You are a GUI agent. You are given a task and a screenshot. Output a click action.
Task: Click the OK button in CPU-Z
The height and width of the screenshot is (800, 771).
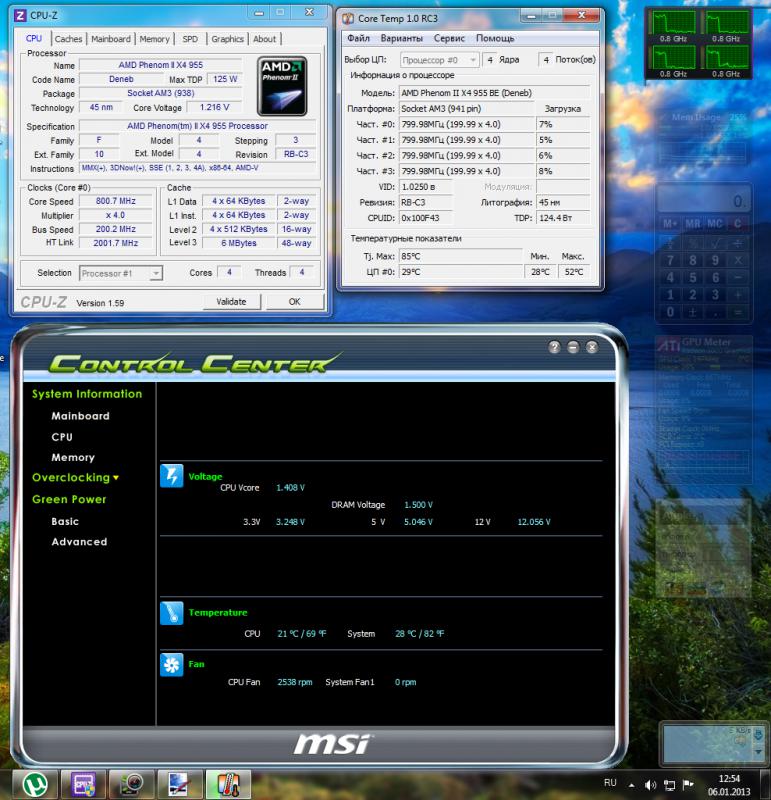click(x=294, y=301)
